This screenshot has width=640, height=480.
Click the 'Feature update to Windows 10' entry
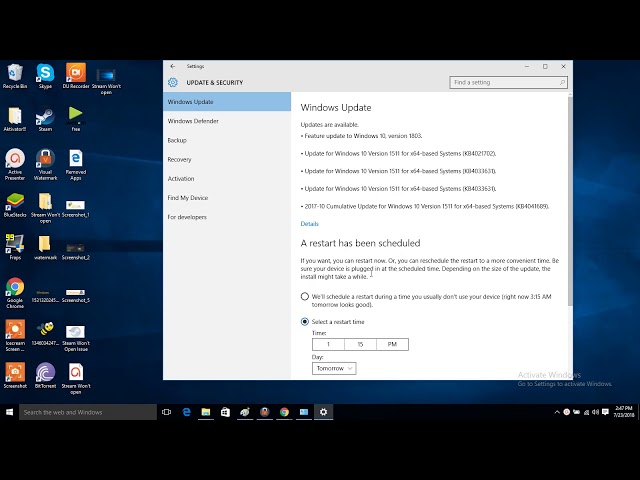(362, 136)
